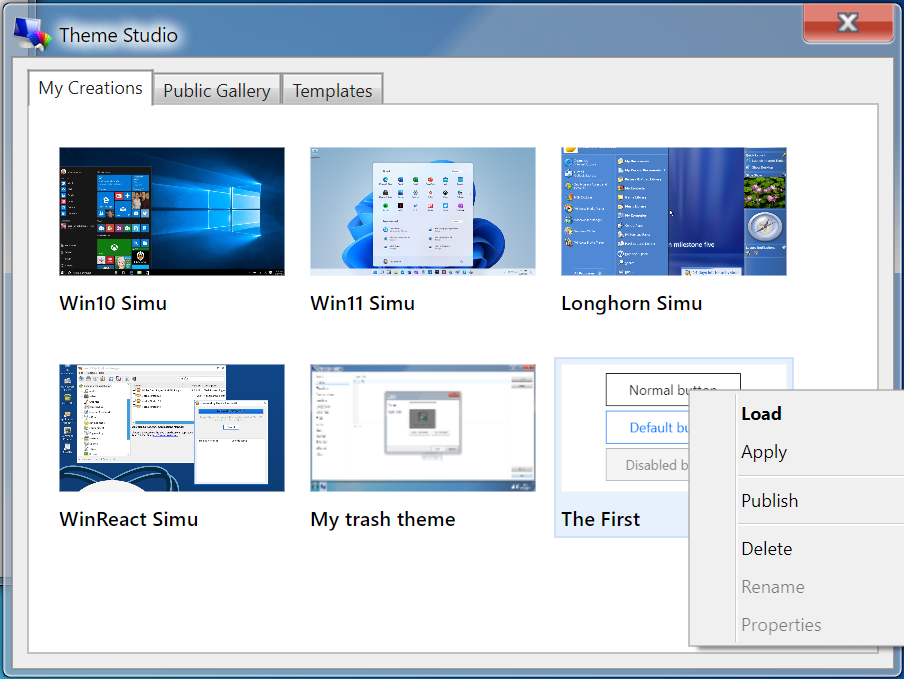Click the Win11 Simu text label
Image resolution: width=904 pixels, height=679 pixels.
click(362, 304)
